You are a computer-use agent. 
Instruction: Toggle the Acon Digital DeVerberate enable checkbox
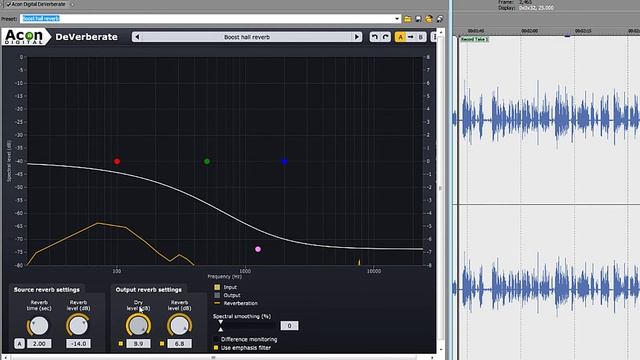(x=8, y=4)
